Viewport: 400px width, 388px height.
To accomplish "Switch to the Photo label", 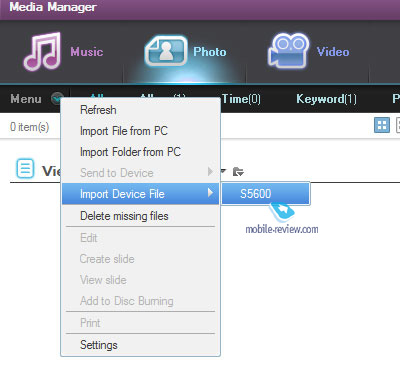I will click(x=210, y=52).
